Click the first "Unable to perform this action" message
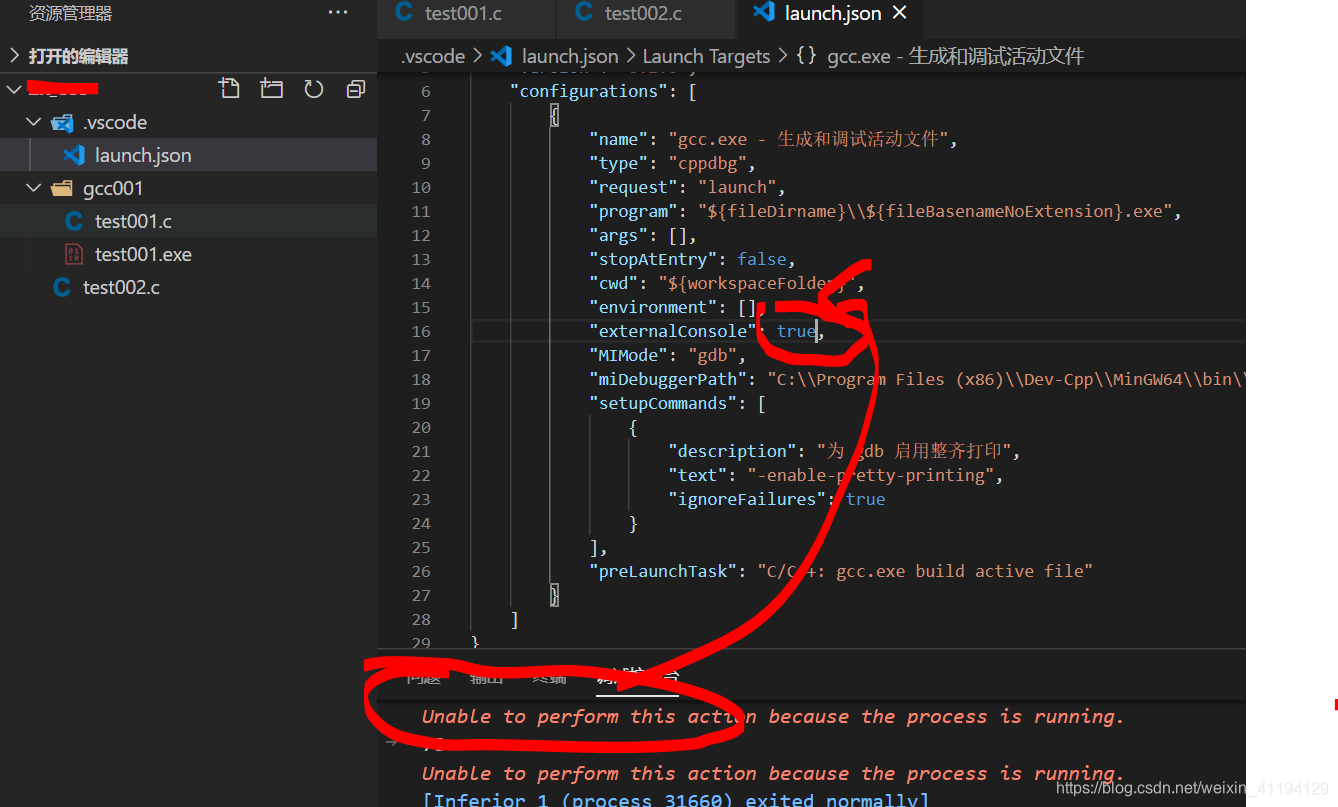The width and height of the screenshot is (1338, 807). click(773, 716)
